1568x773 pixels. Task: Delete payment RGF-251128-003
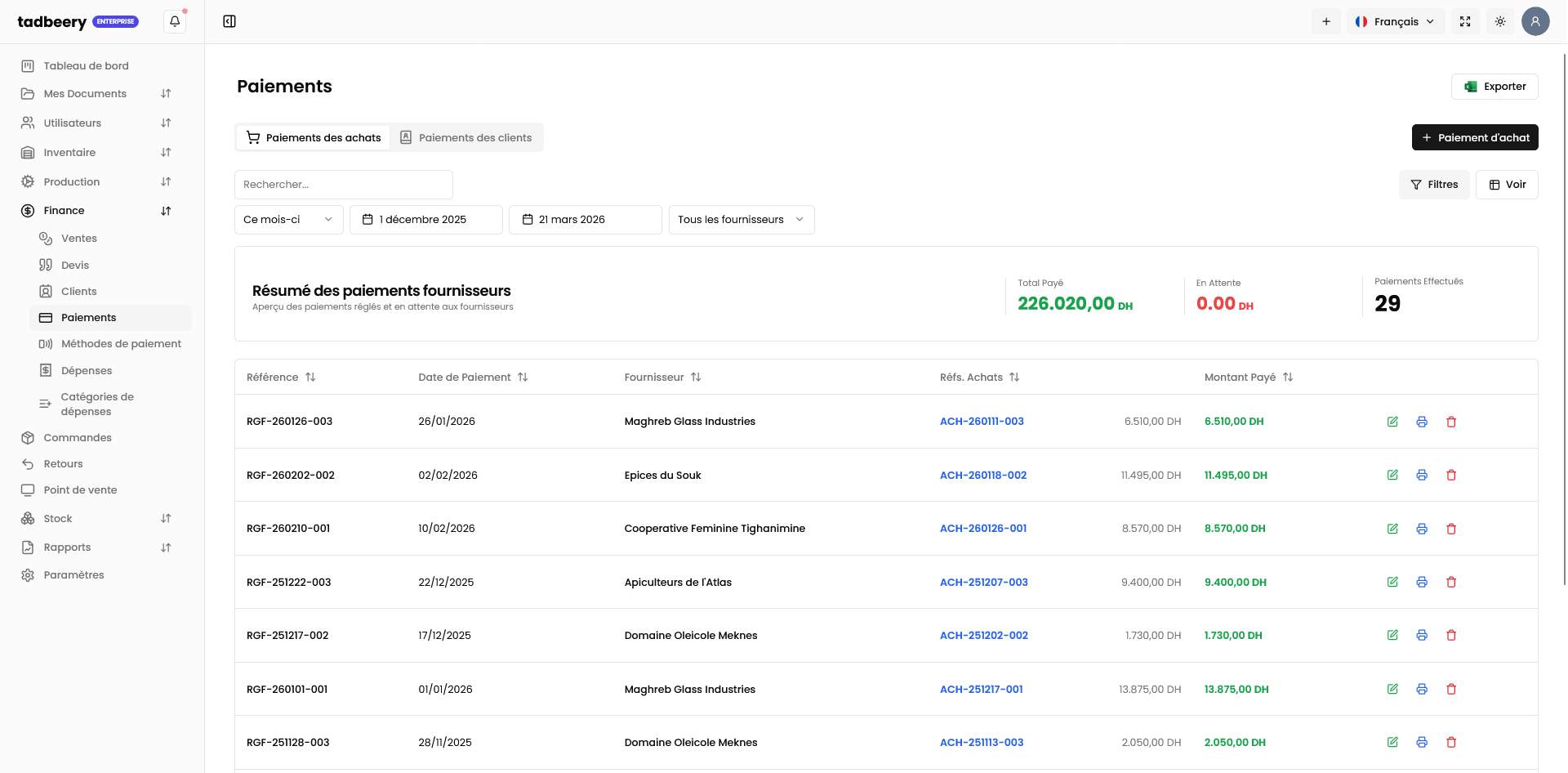point(1451,742)
